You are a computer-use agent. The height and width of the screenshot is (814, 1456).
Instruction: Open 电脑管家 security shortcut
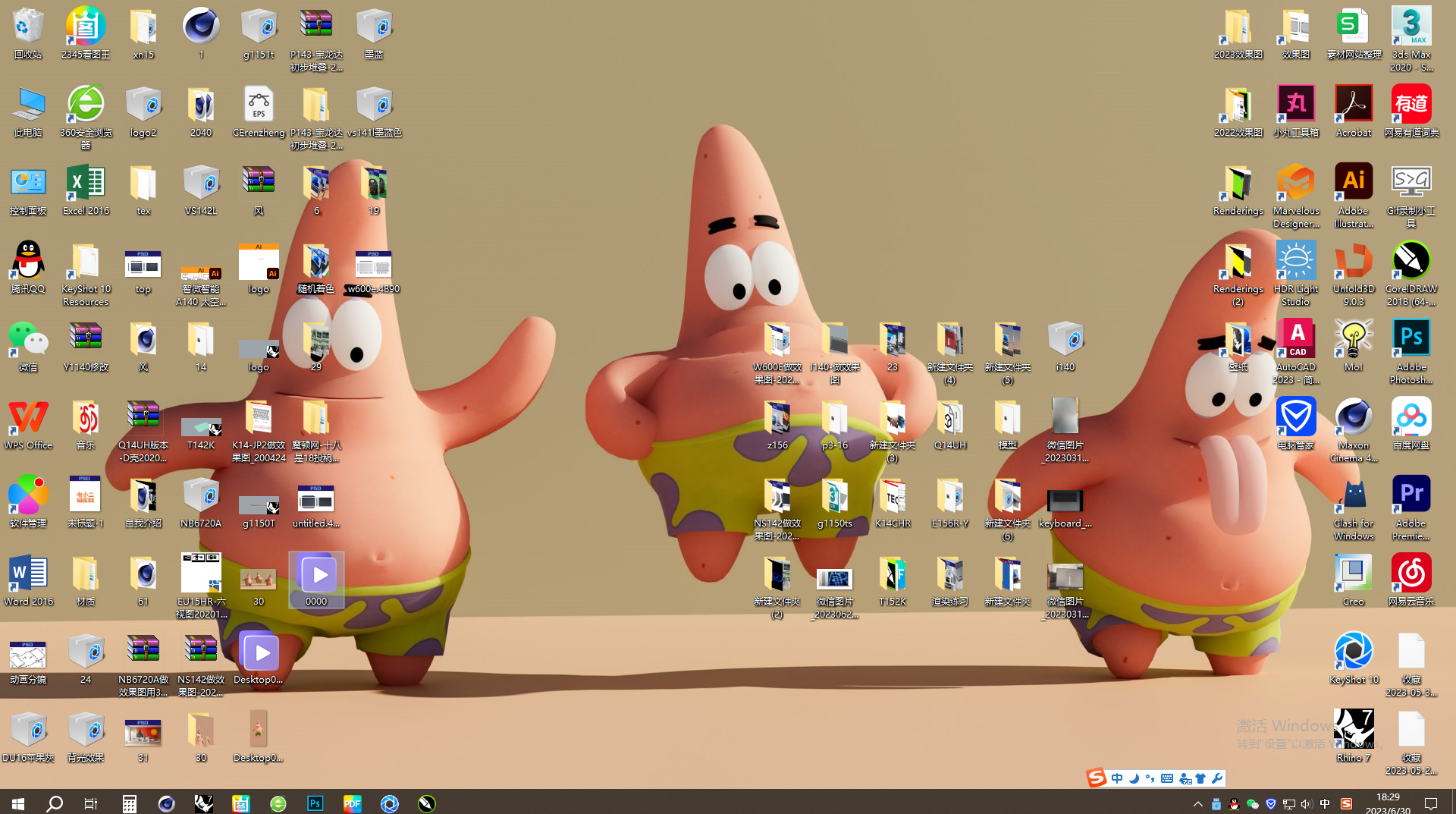[1296, 425]
